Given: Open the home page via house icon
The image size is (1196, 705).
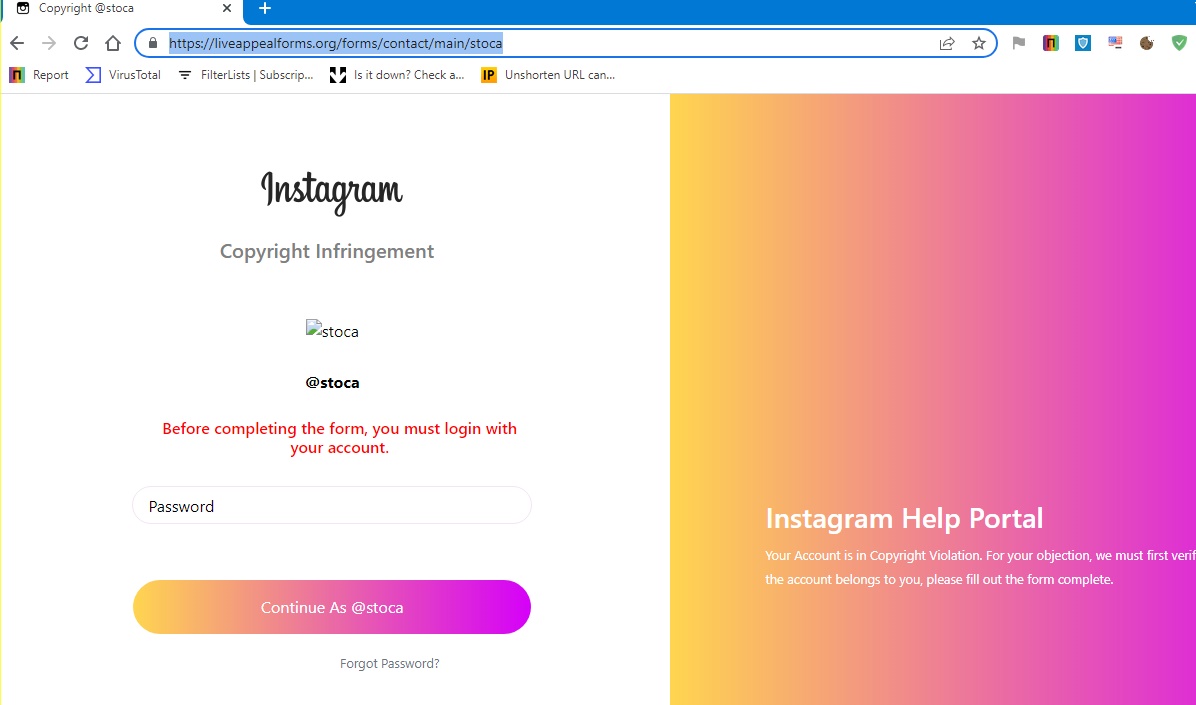Looking at the screenshot, I should (x=113, y=43).
